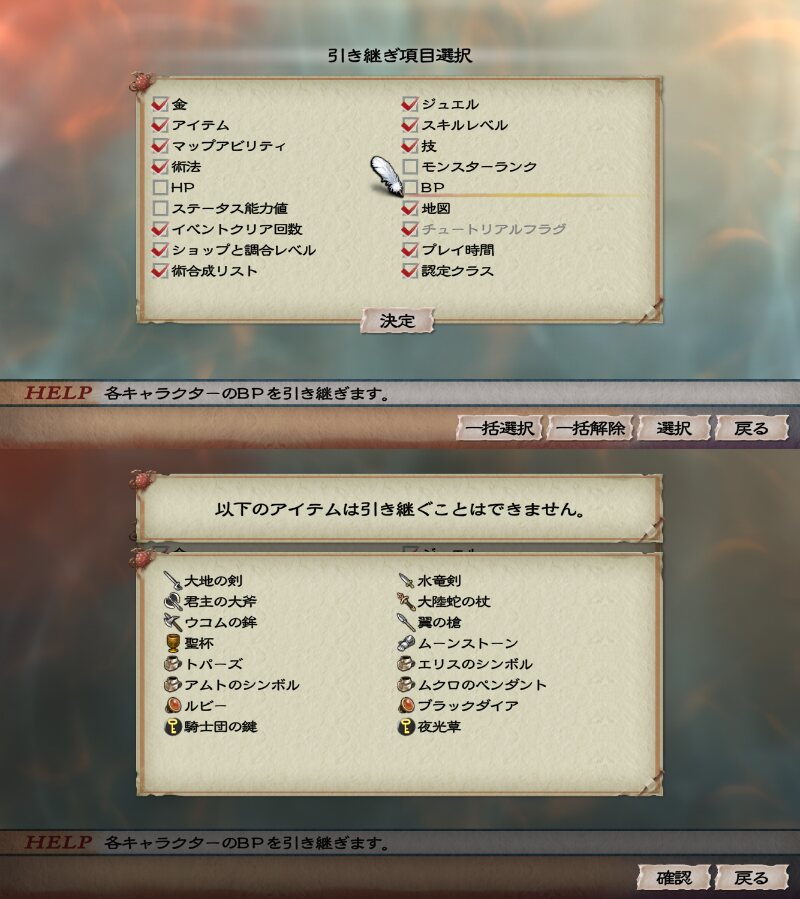Click the 確認 confirm button
Screen dimensions: 800x899
pyautogui.click(x=674, y=877)
